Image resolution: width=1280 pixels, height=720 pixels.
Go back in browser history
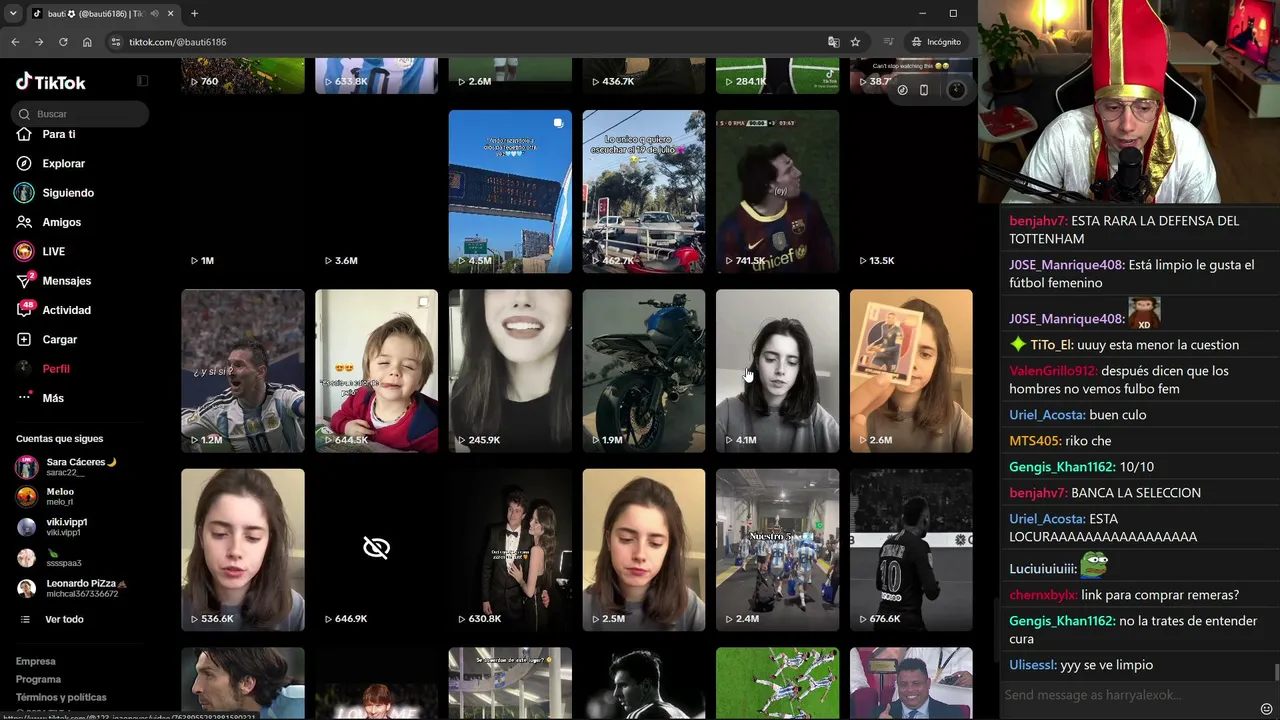[15, 42]
